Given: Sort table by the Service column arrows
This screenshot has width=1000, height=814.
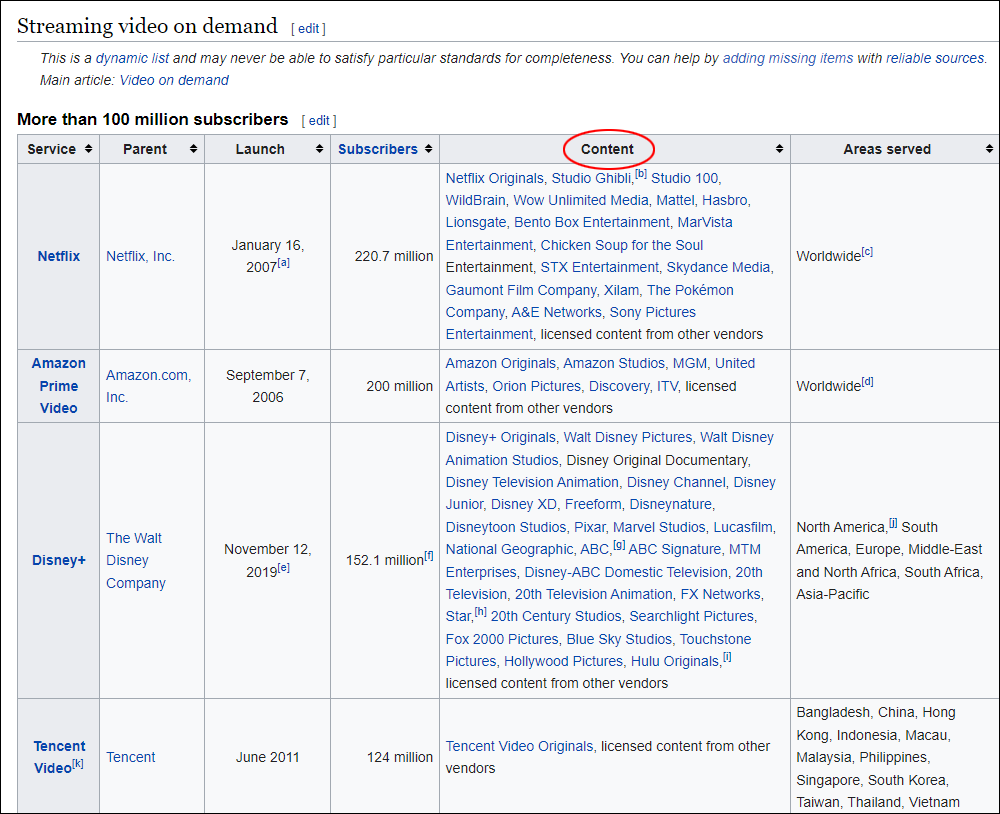Looking at the screenshot, I should click(88, 149).
